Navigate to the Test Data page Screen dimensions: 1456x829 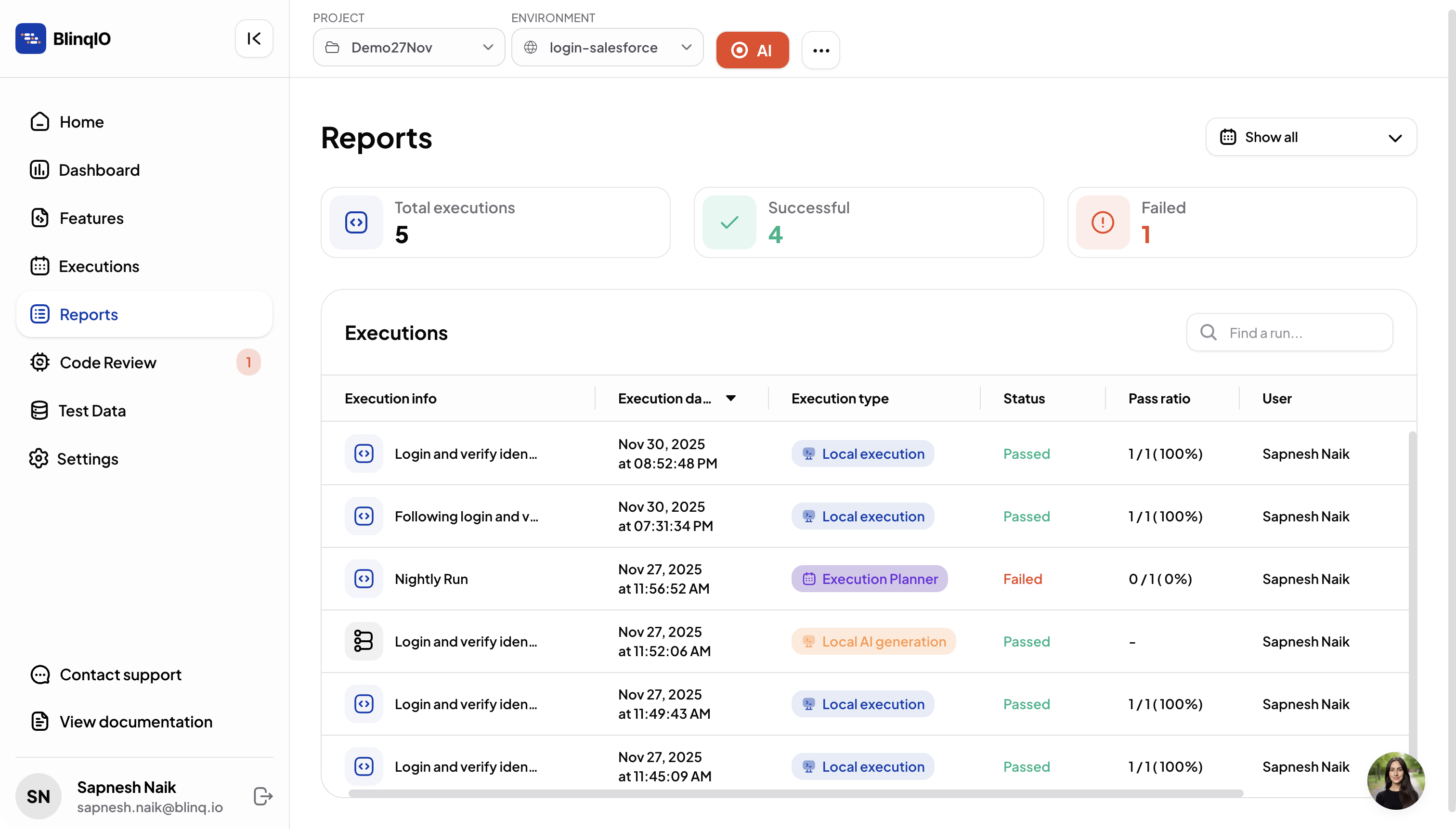pyautogui.click(x=91, y=411)
